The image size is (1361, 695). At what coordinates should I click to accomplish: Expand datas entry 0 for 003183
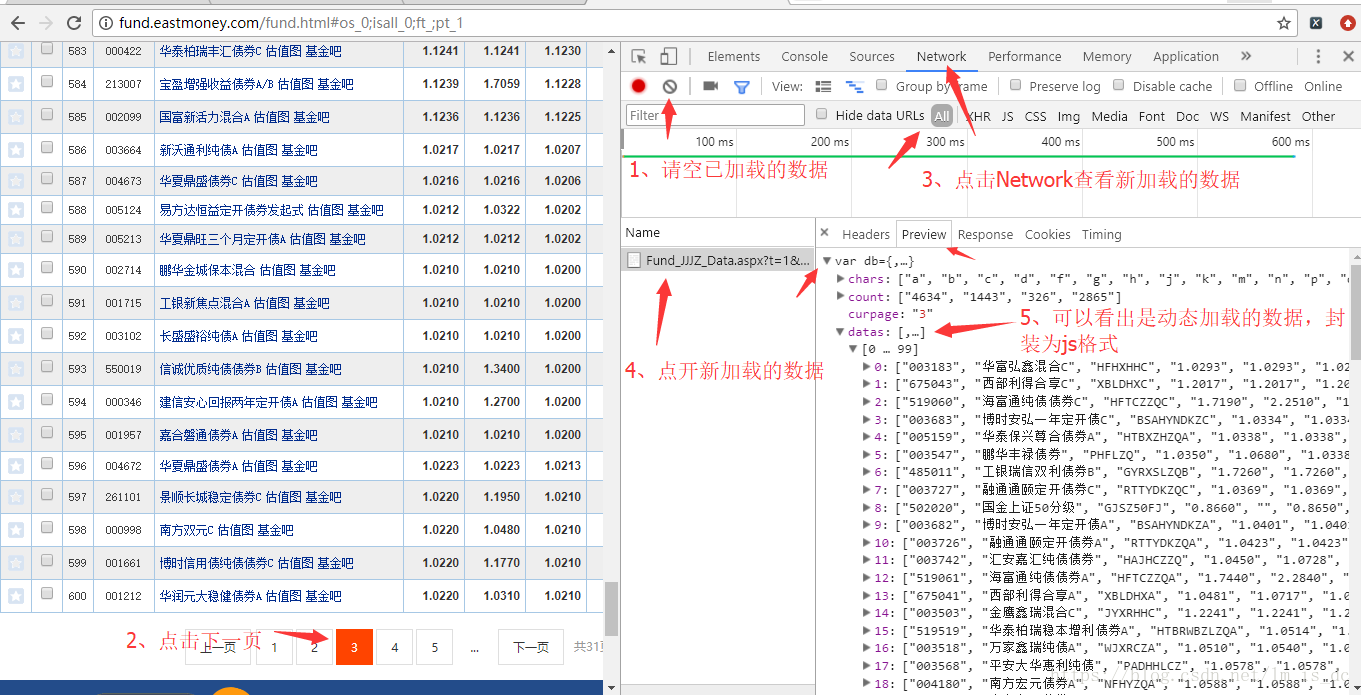[866, 367]
